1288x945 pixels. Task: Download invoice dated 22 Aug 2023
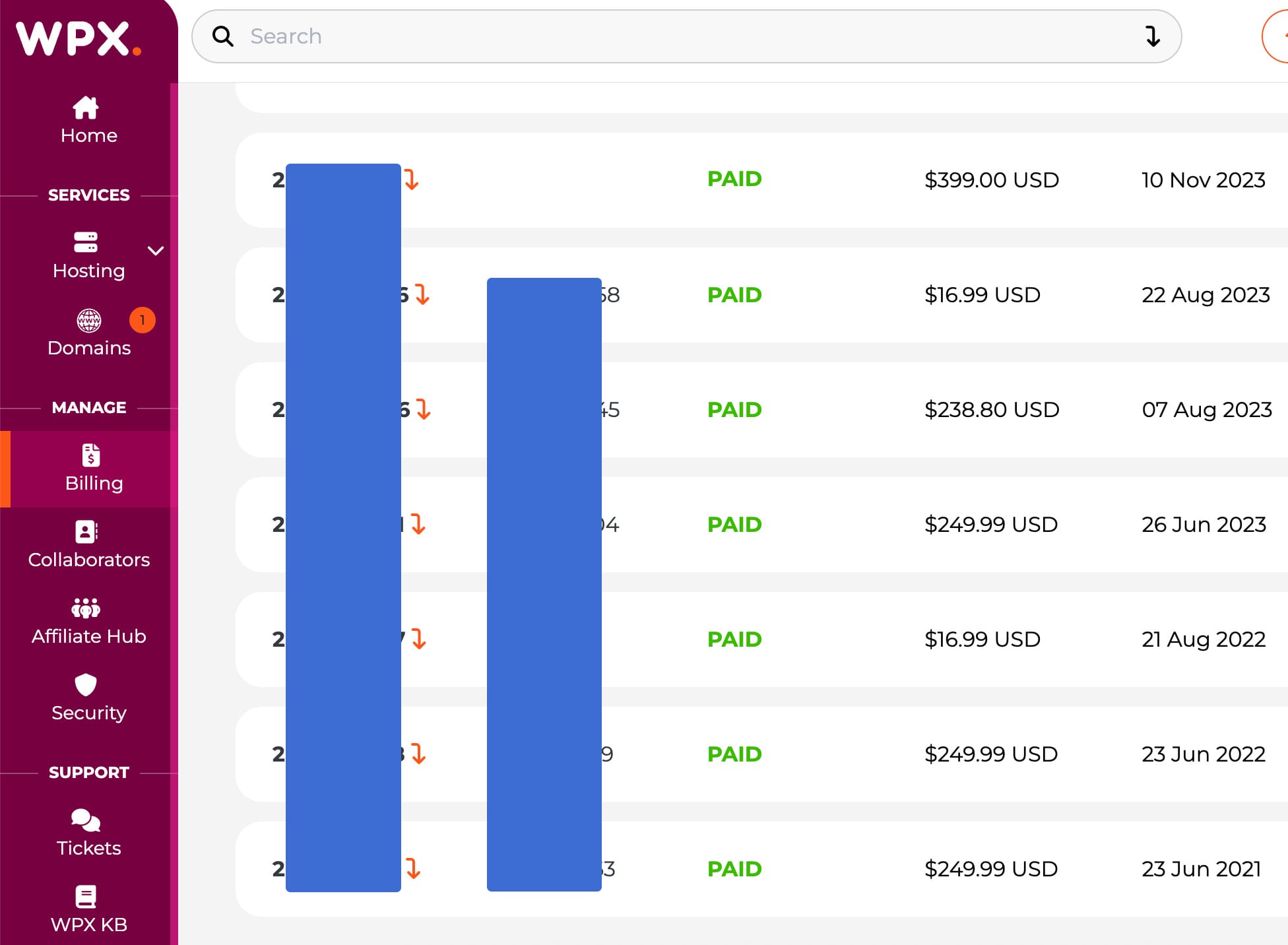[422, 294]
